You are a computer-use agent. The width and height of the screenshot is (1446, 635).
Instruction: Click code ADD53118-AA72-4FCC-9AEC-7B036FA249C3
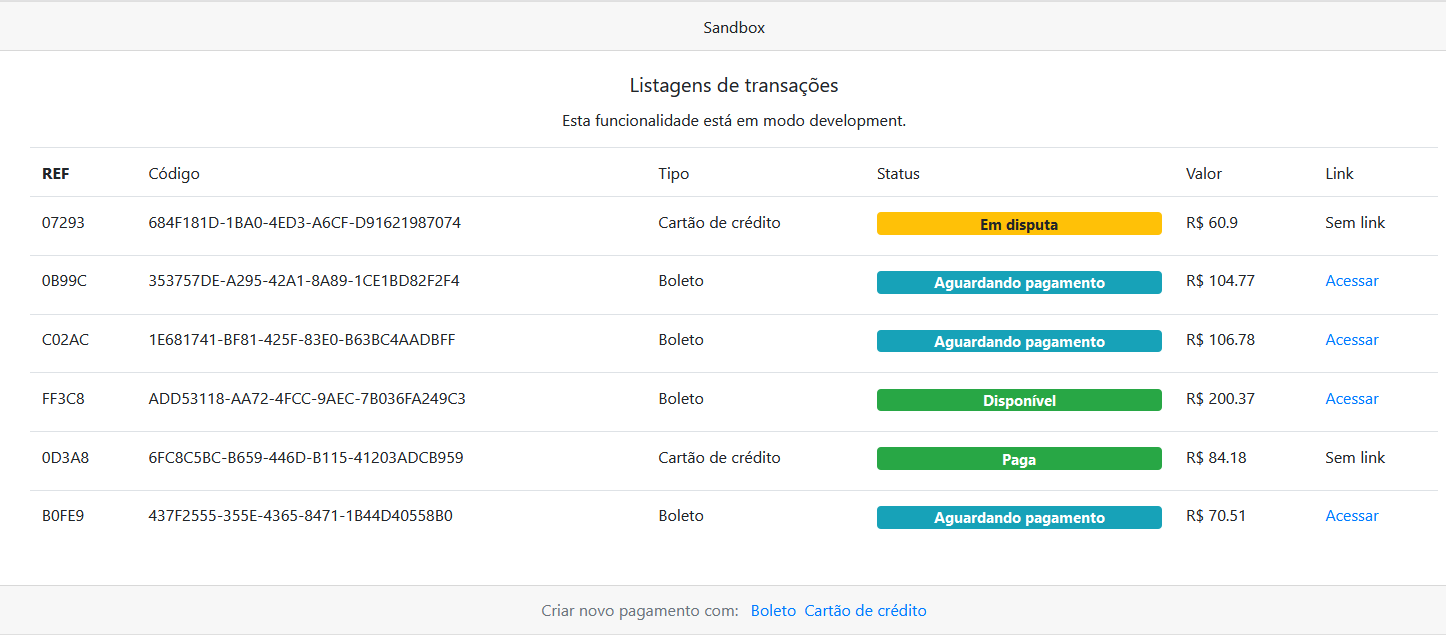click(x=307, y=399)
